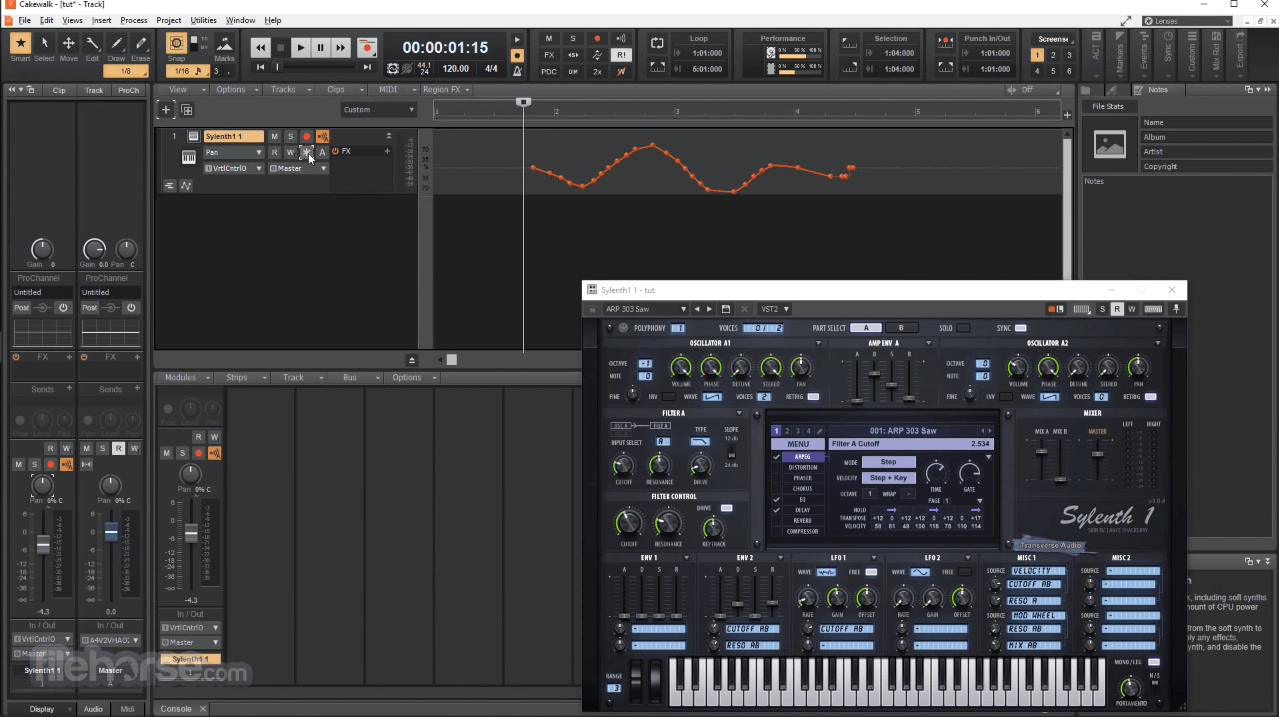Click the File Stats button
The image size is (1279, 717).
[x=1107, y=106]
